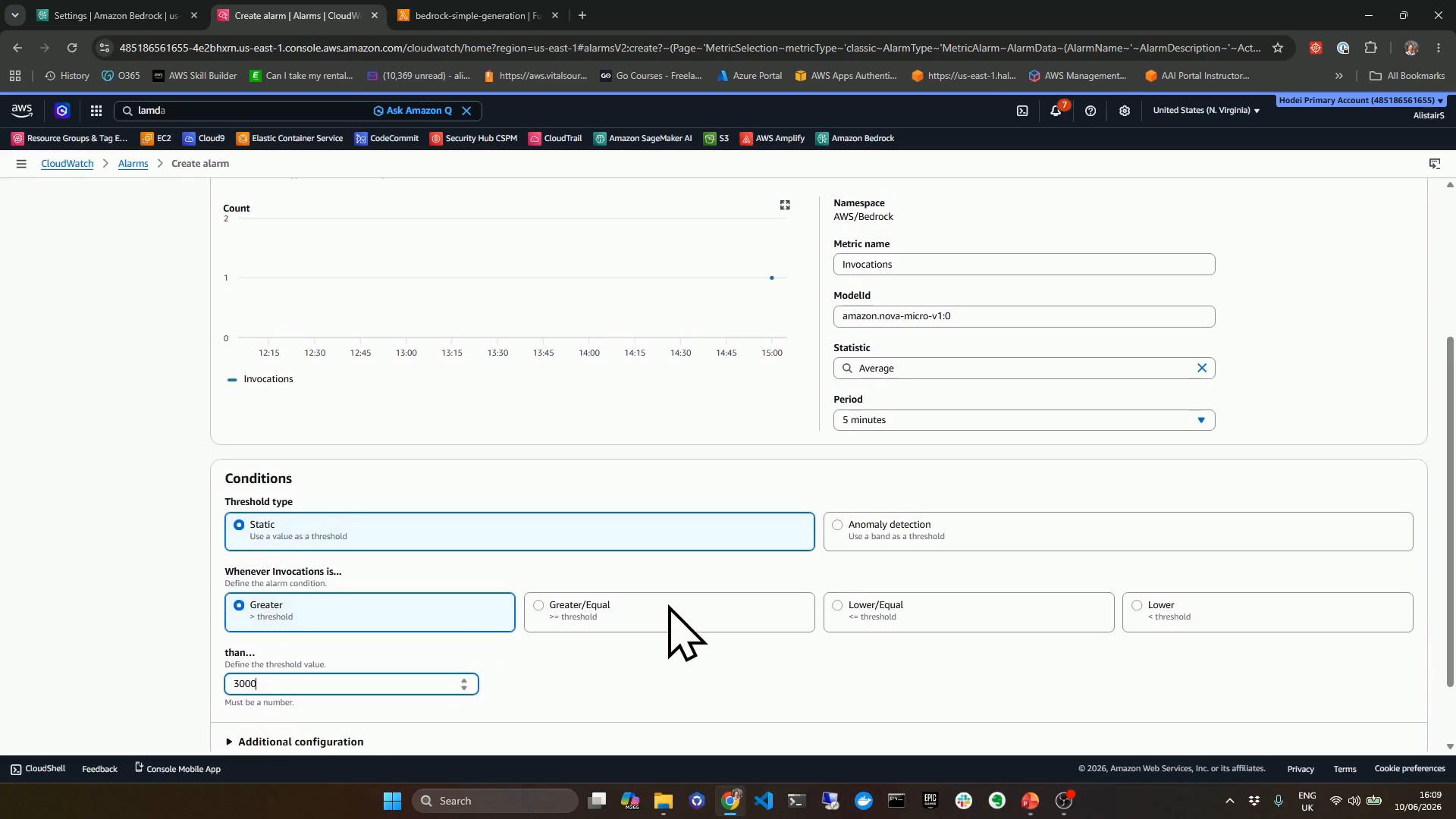Open the notifications bell
The height and width of the screenshot is (819, 1456).
[1056, 111]
